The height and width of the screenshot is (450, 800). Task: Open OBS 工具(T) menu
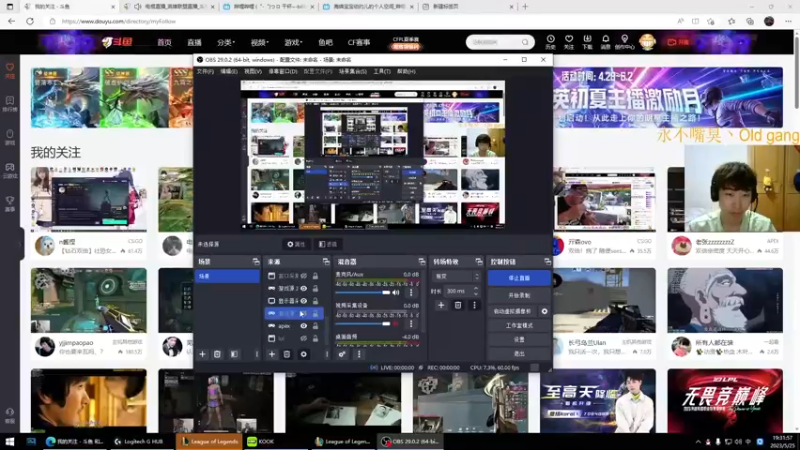382,71
